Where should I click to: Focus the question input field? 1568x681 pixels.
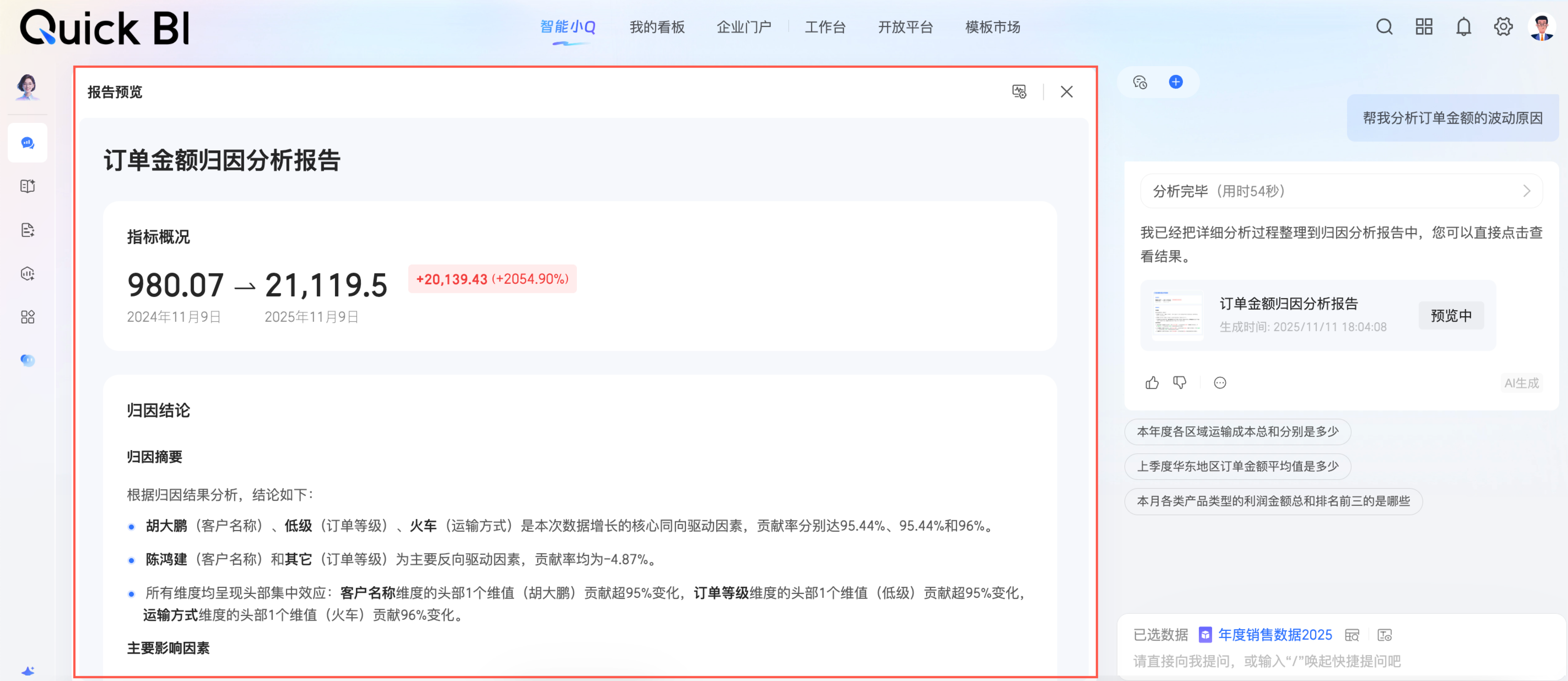point(1266,661)
